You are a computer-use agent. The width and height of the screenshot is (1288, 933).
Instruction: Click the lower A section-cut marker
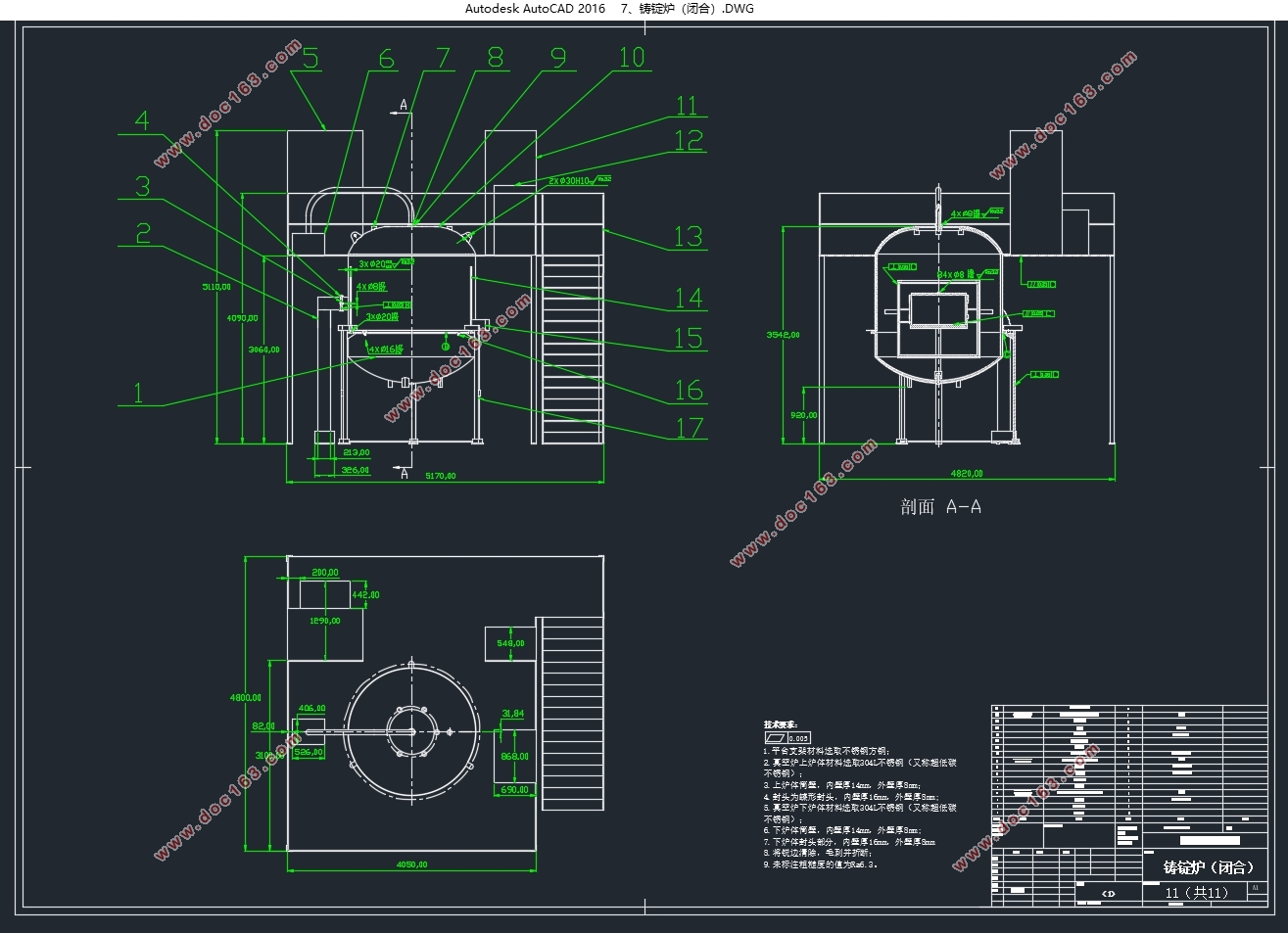[405, 473]
